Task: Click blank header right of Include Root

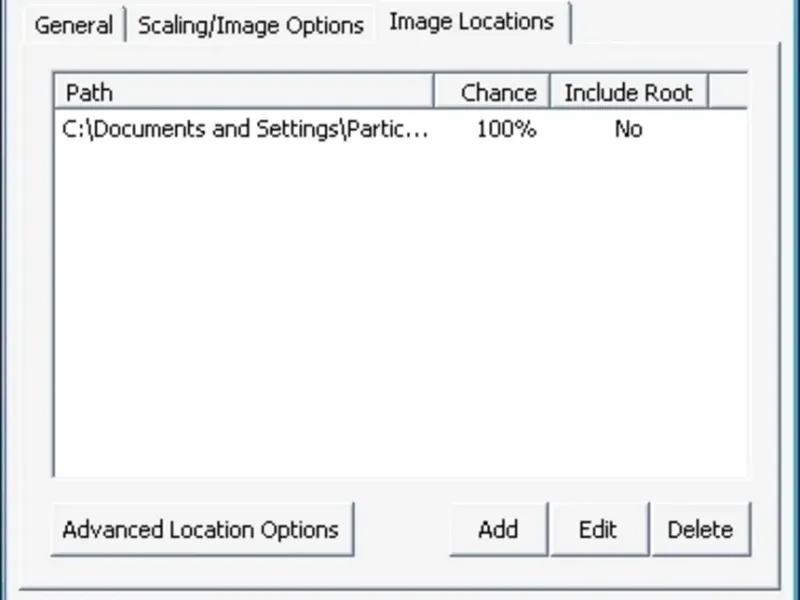Action: 728,93
